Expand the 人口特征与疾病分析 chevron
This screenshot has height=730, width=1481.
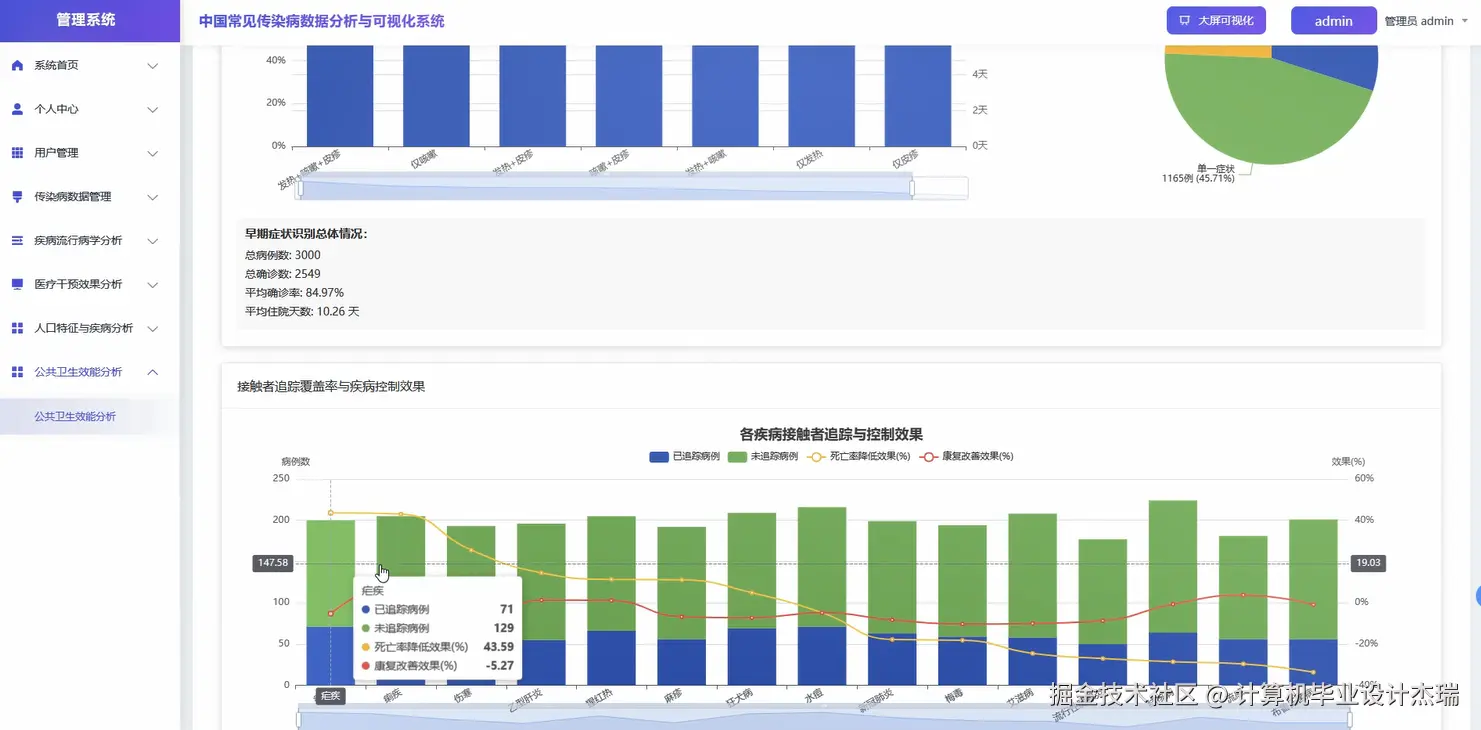(153, 328)
